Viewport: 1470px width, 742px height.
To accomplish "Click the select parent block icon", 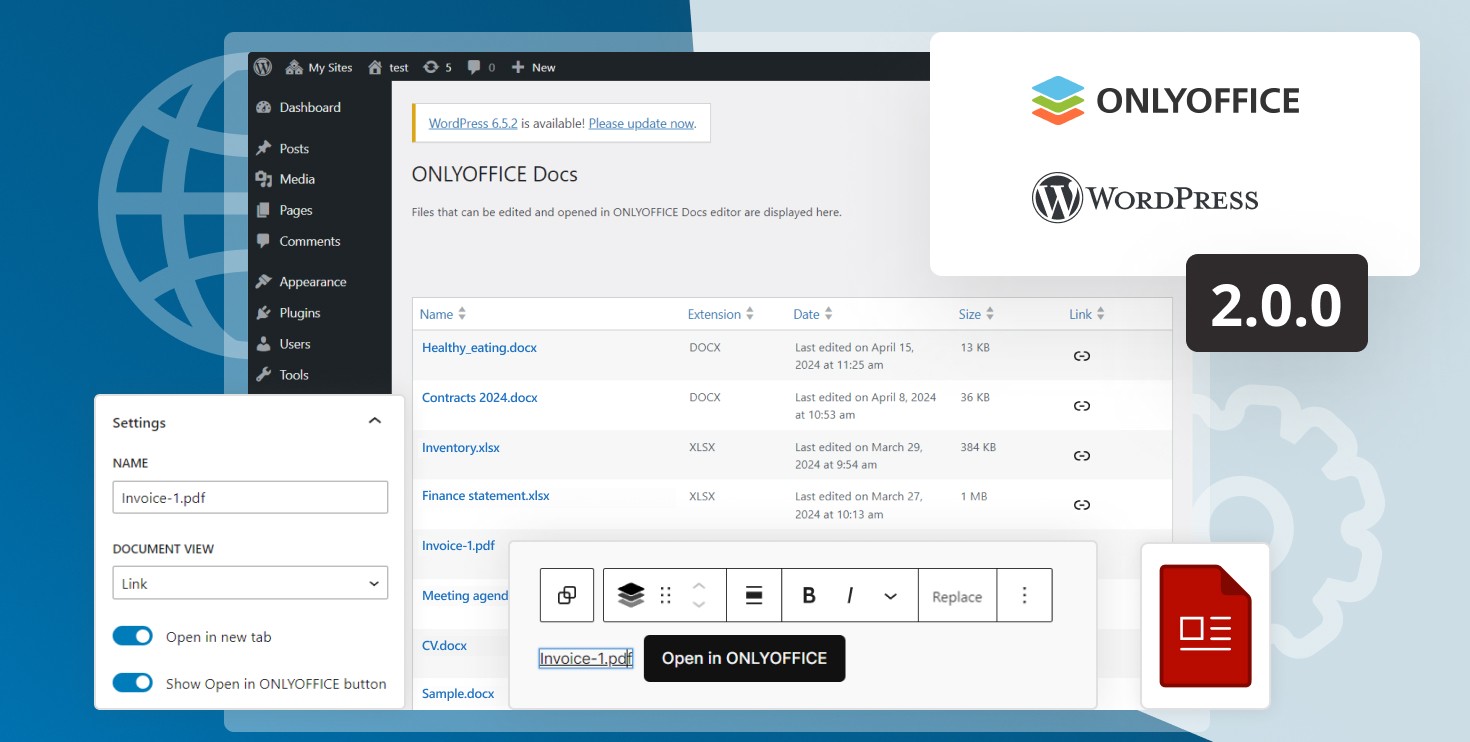I will click(567, 596).
